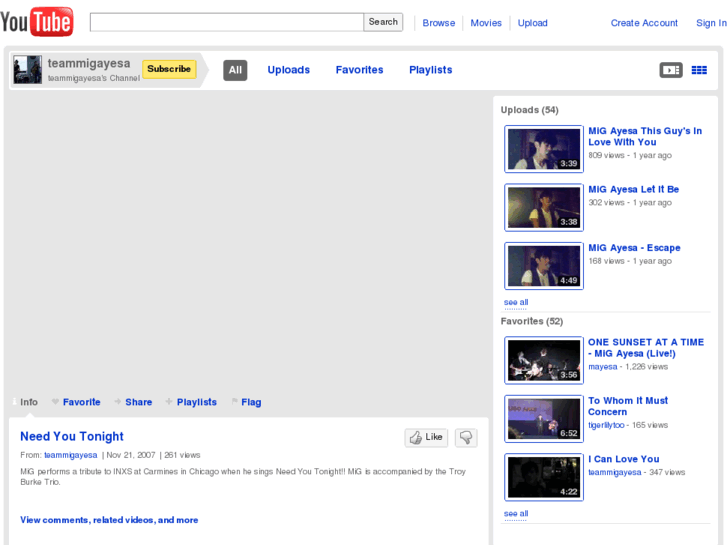Open thumbnail of This Guy's In Love With You

click(x=544, y=149)
